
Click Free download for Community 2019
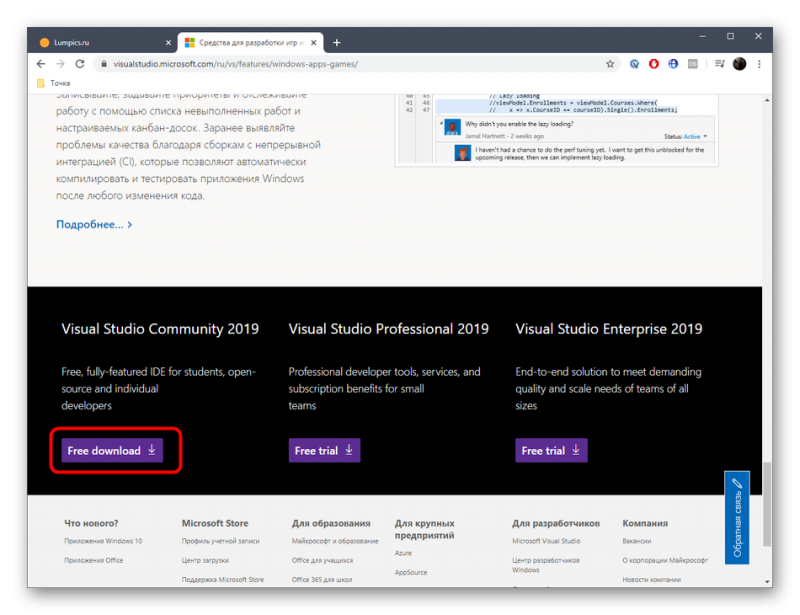pyautogui.click(x=112, y=451)
